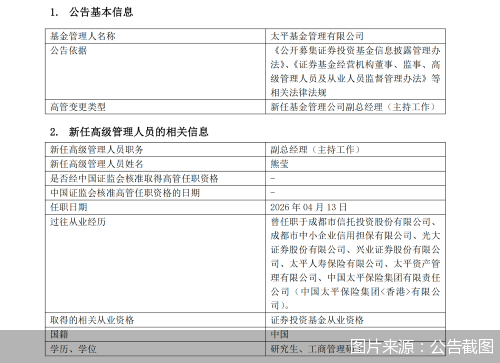The image size is (500, 363).
Task: Click the value 证券投资基金从业资格
Action: (317, 320)
